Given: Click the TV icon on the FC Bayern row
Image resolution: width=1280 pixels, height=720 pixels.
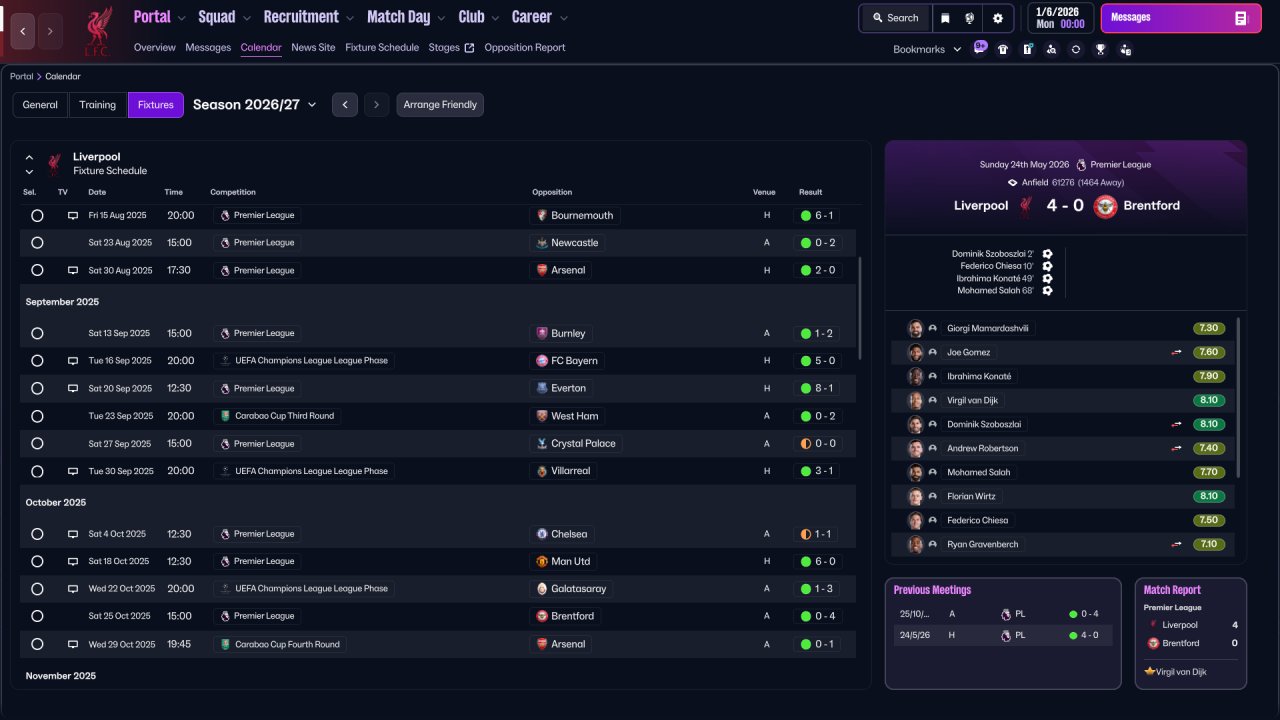Looking at the screenshot, I should [72, 360].
